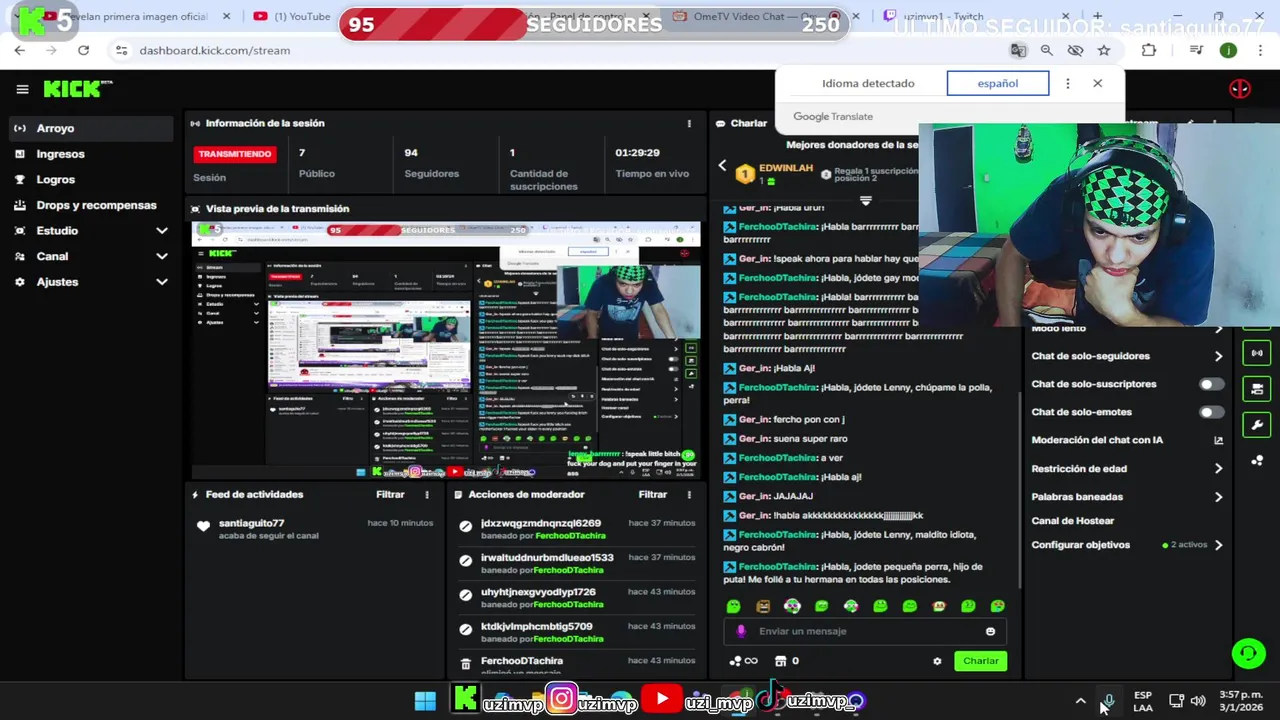Expand Restricción de edad settings
Viewport: 1280px width, 720px height.
[1127, 468]
